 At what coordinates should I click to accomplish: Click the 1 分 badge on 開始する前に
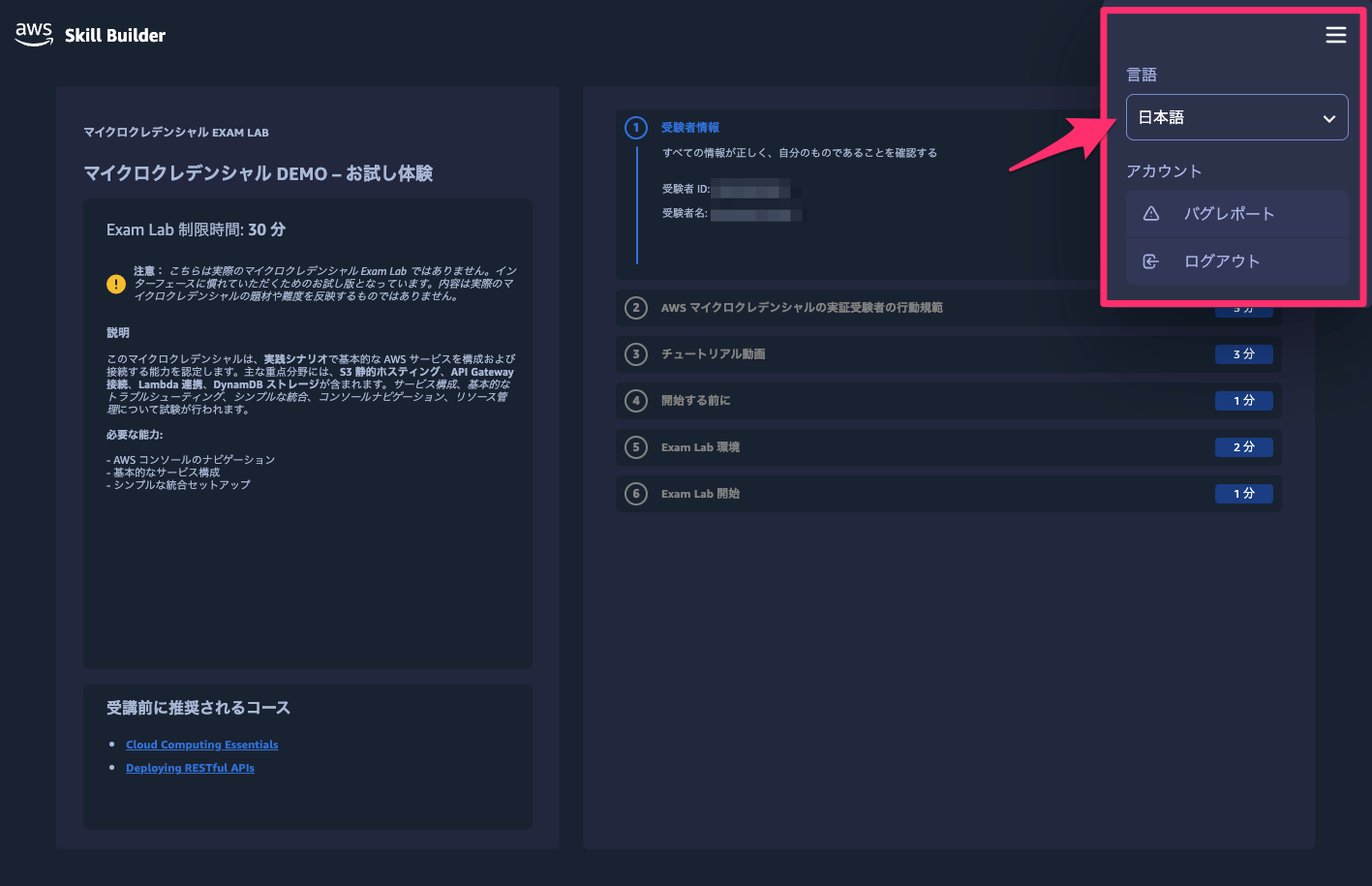click(1244, 401)
